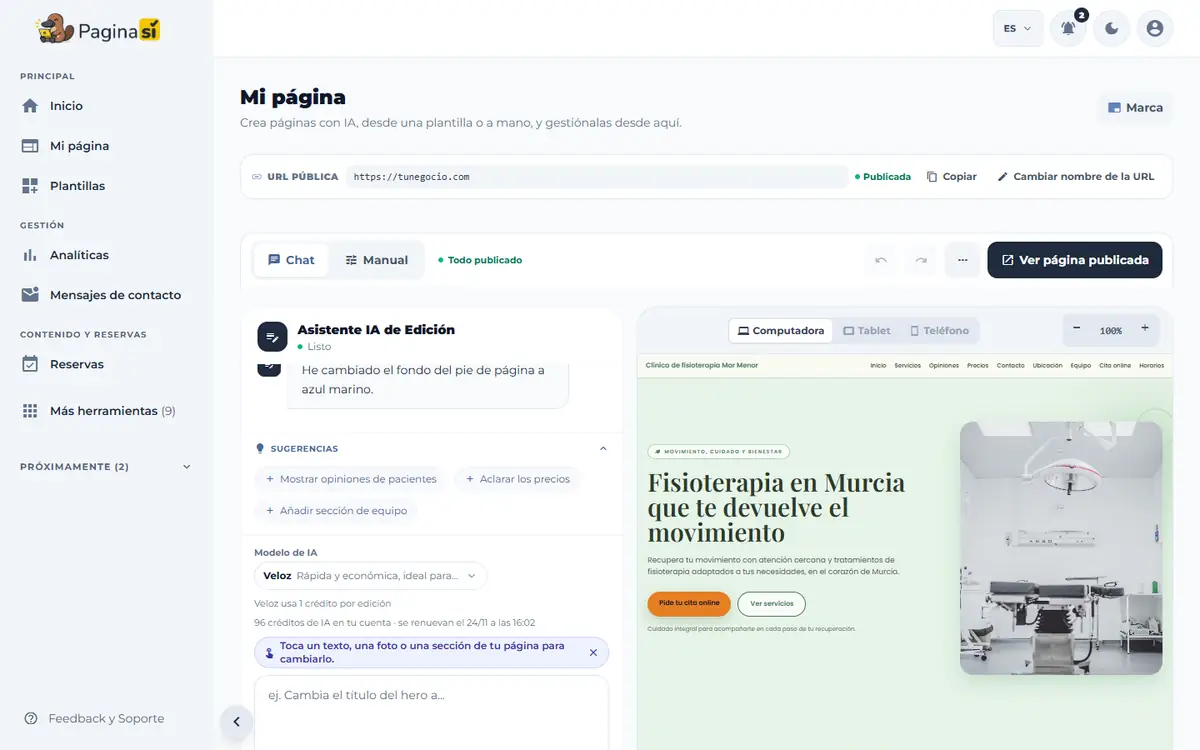
Task: Open Mensajes de contacto
Action: point(115,295)
